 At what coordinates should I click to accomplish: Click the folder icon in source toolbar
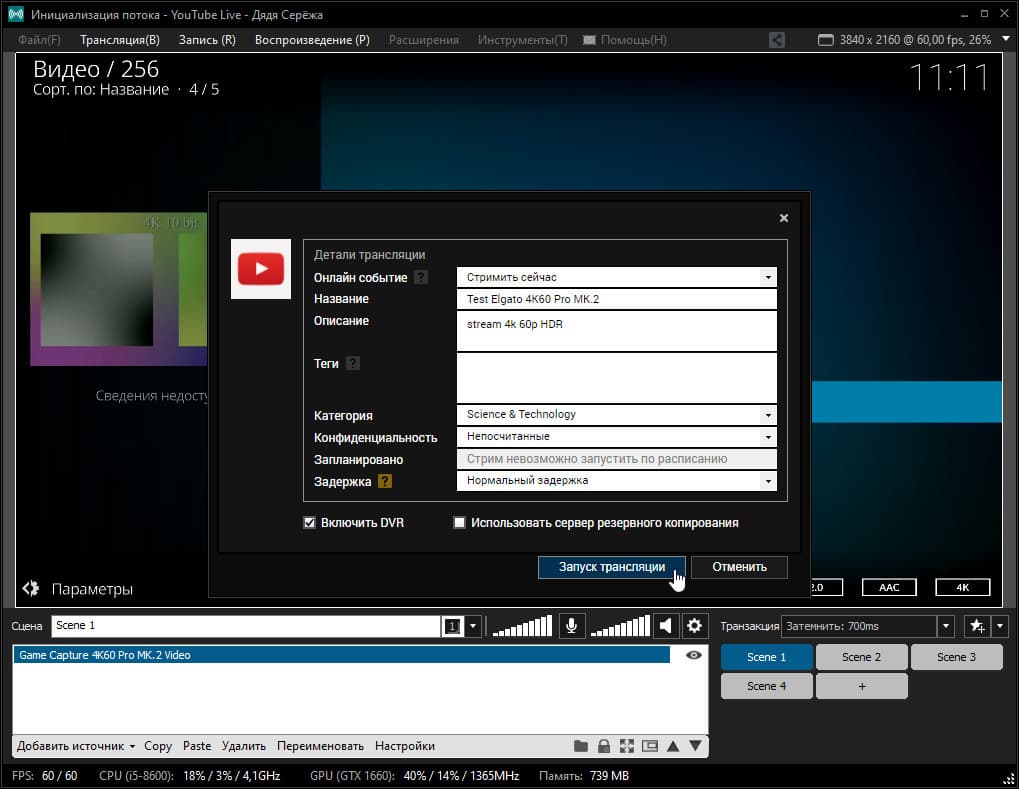[581, 746]
